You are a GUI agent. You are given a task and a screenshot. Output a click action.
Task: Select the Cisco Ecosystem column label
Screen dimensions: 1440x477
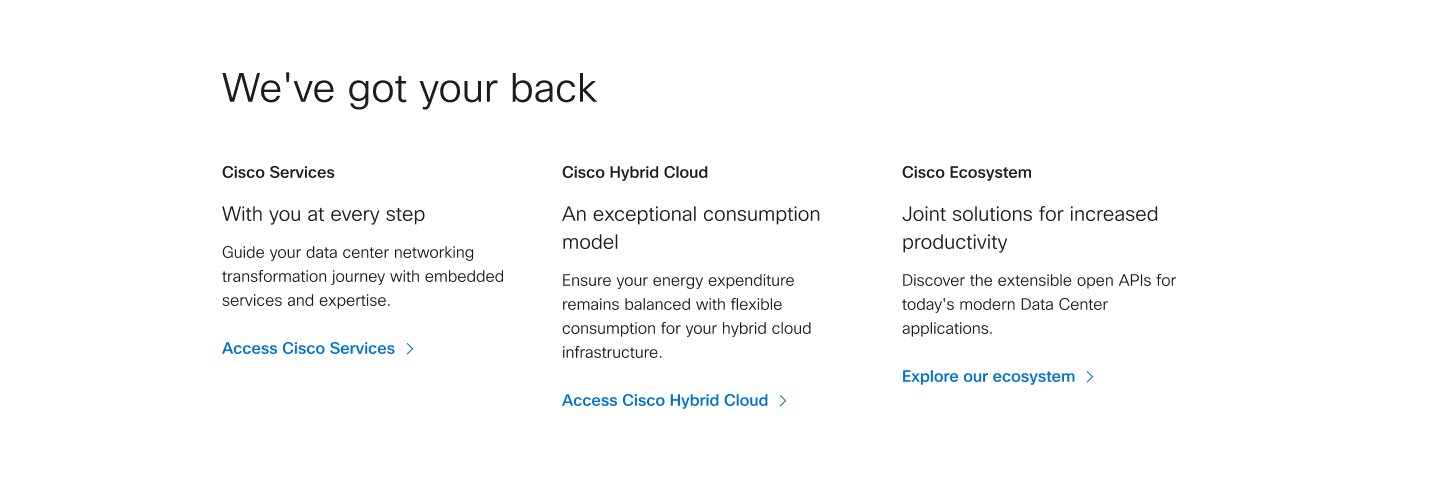967,173
